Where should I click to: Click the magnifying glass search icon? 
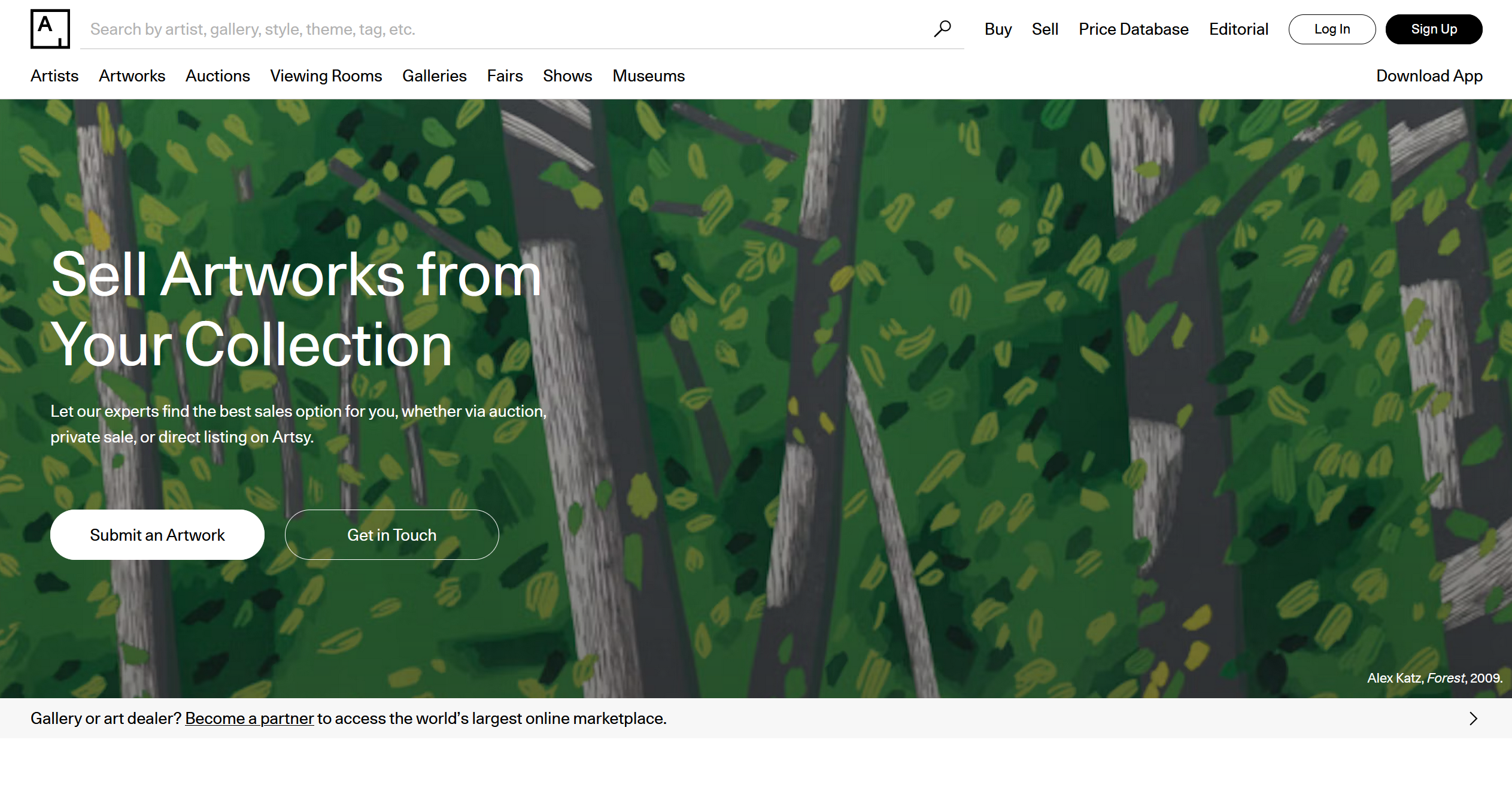coord(942,29)
